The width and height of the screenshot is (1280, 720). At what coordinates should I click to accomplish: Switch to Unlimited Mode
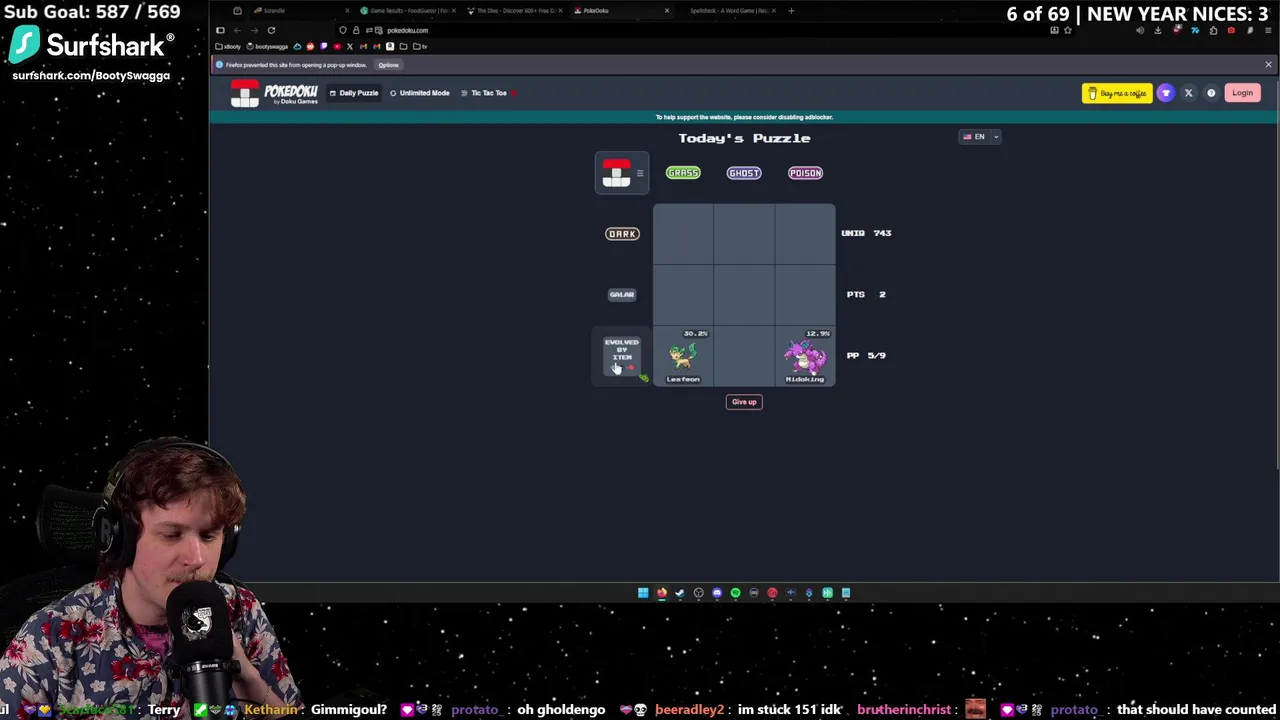420,93
